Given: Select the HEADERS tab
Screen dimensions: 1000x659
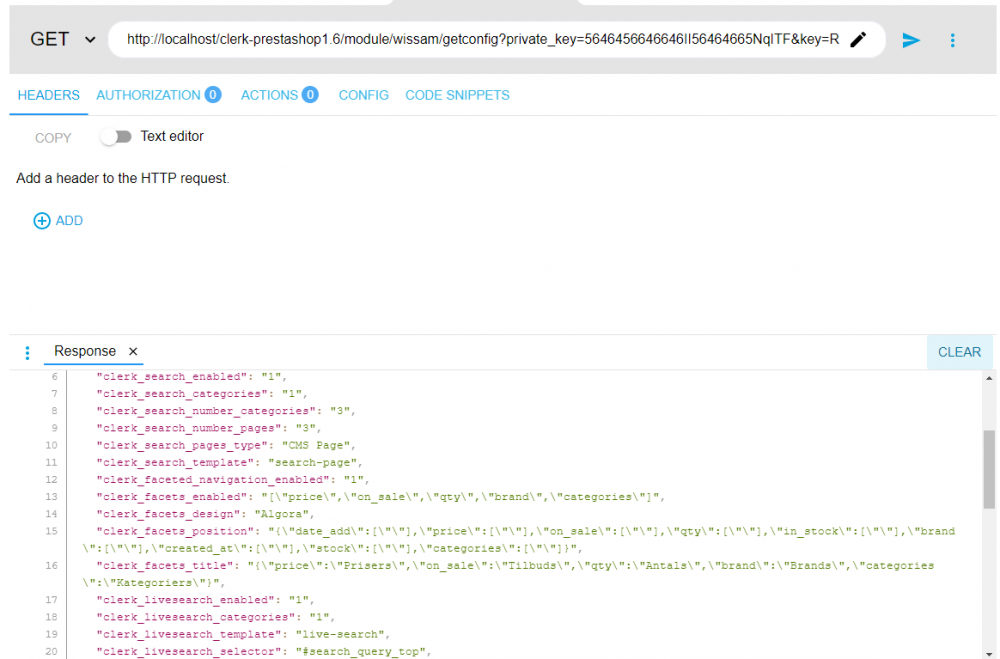Looking at the screenshot, I should 48,95.
